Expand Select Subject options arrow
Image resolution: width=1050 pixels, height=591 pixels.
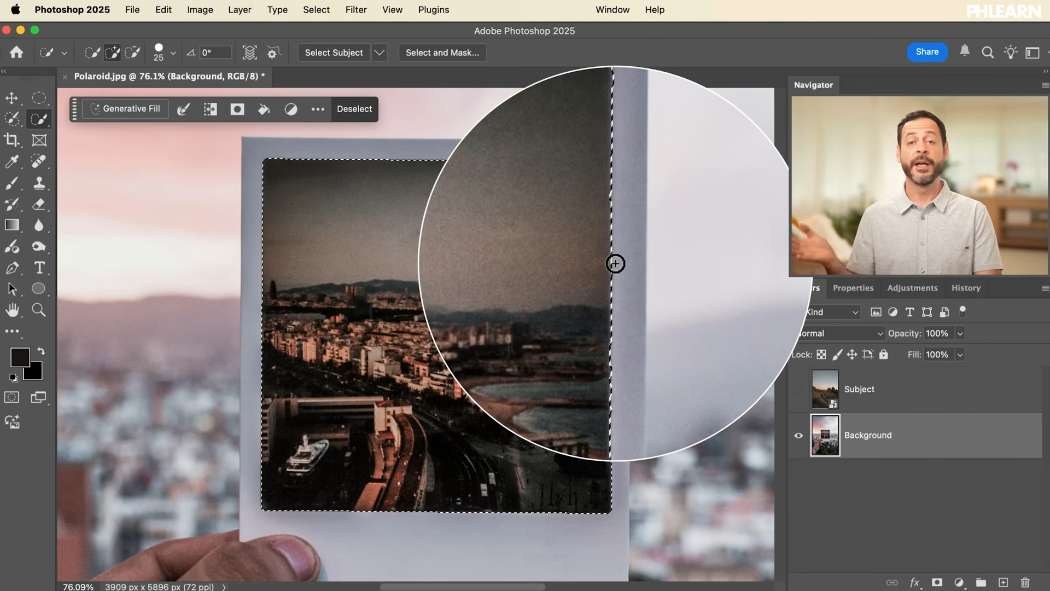point(379,53)
